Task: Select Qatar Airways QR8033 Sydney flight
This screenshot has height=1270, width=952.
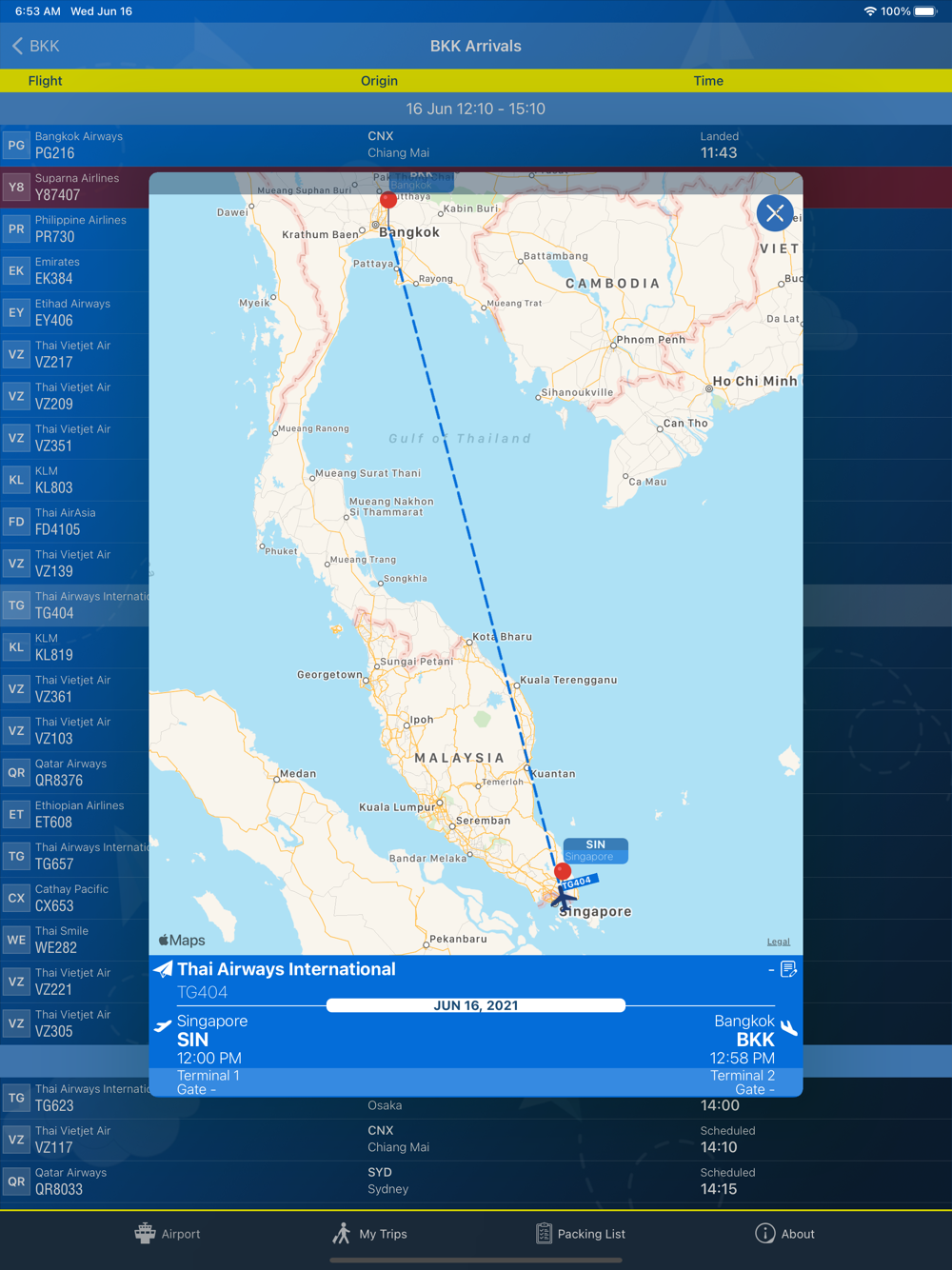Action: point(476,1181)
